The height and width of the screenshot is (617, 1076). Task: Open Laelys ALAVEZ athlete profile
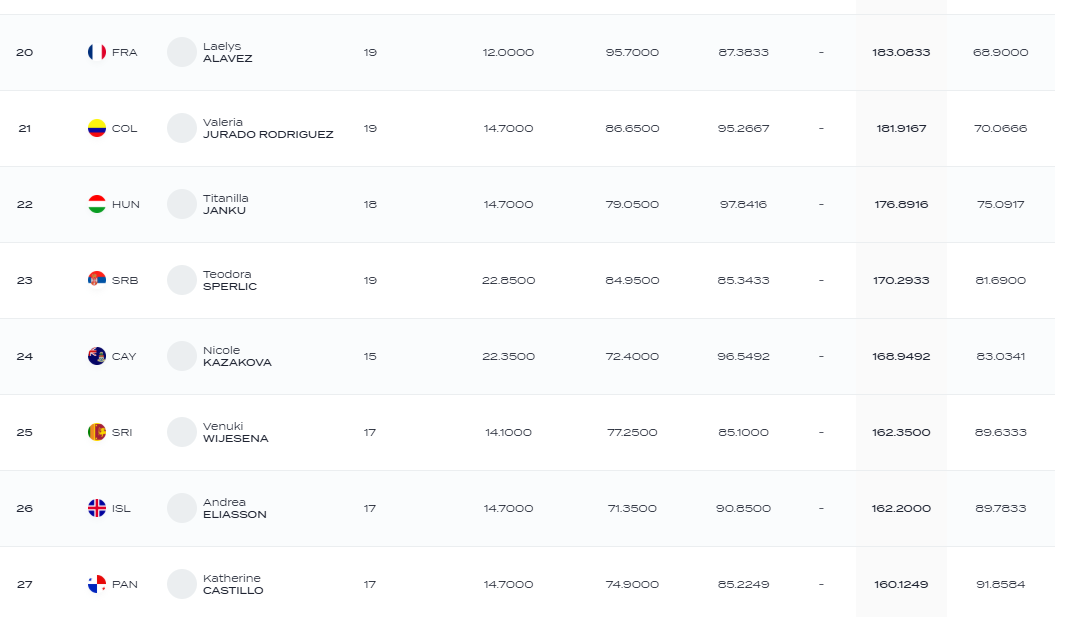tap(227, 52)
